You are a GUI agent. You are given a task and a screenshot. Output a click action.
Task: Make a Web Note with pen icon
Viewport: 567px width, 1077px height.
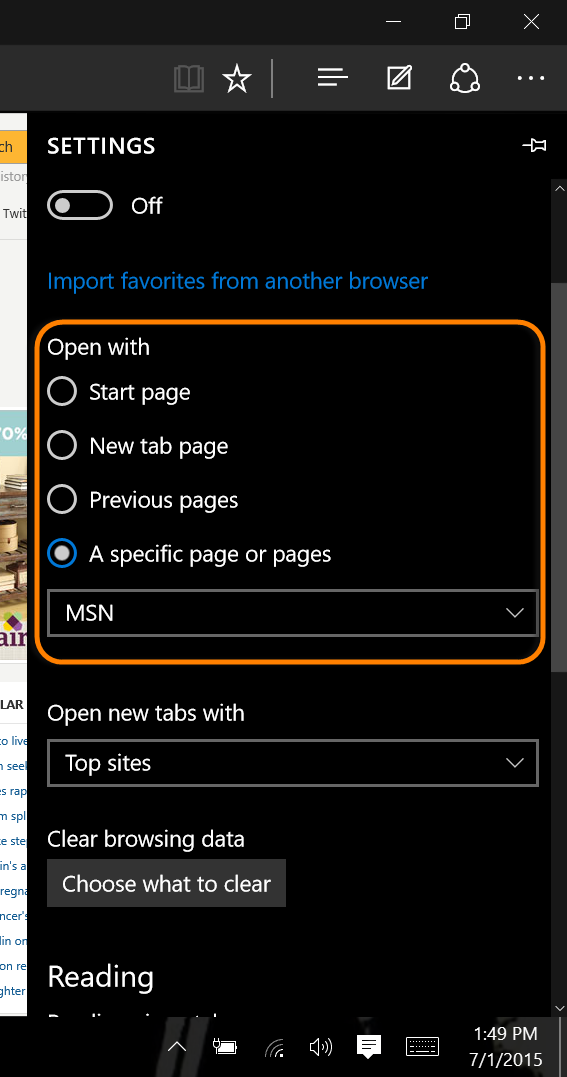point(399,78)
